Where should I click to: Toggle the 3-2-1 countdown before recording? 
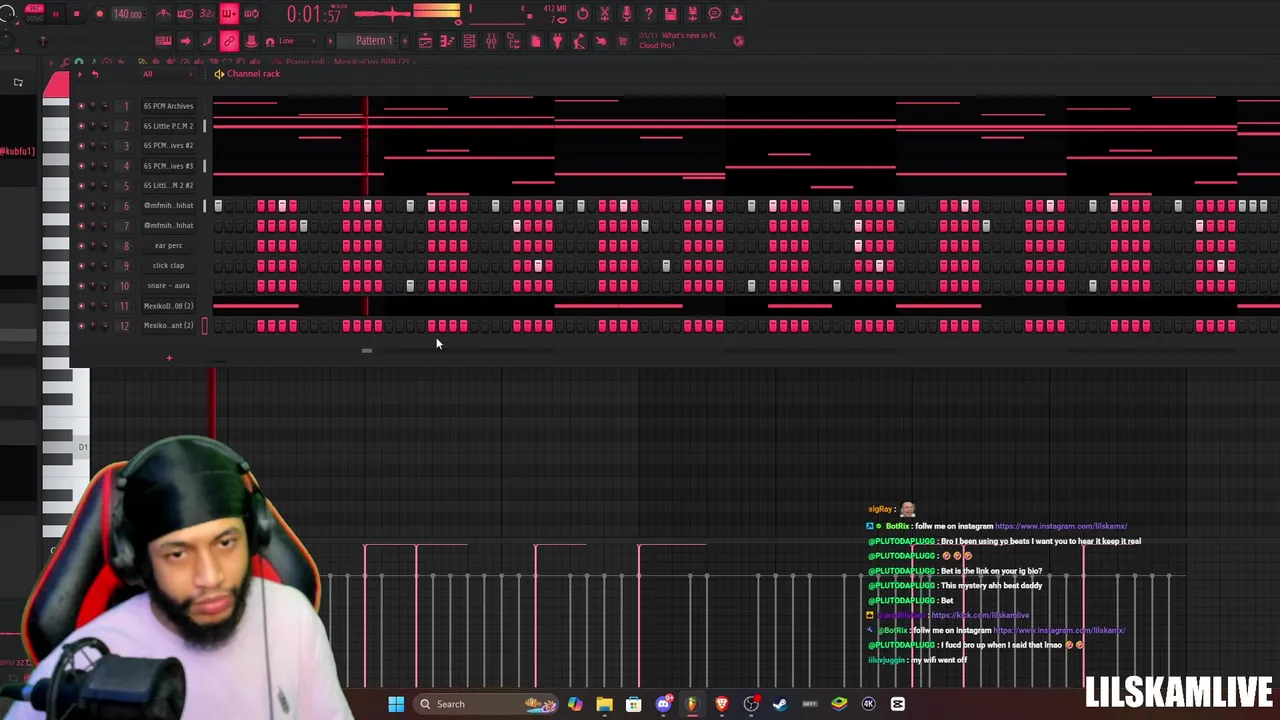coord(207,14)
